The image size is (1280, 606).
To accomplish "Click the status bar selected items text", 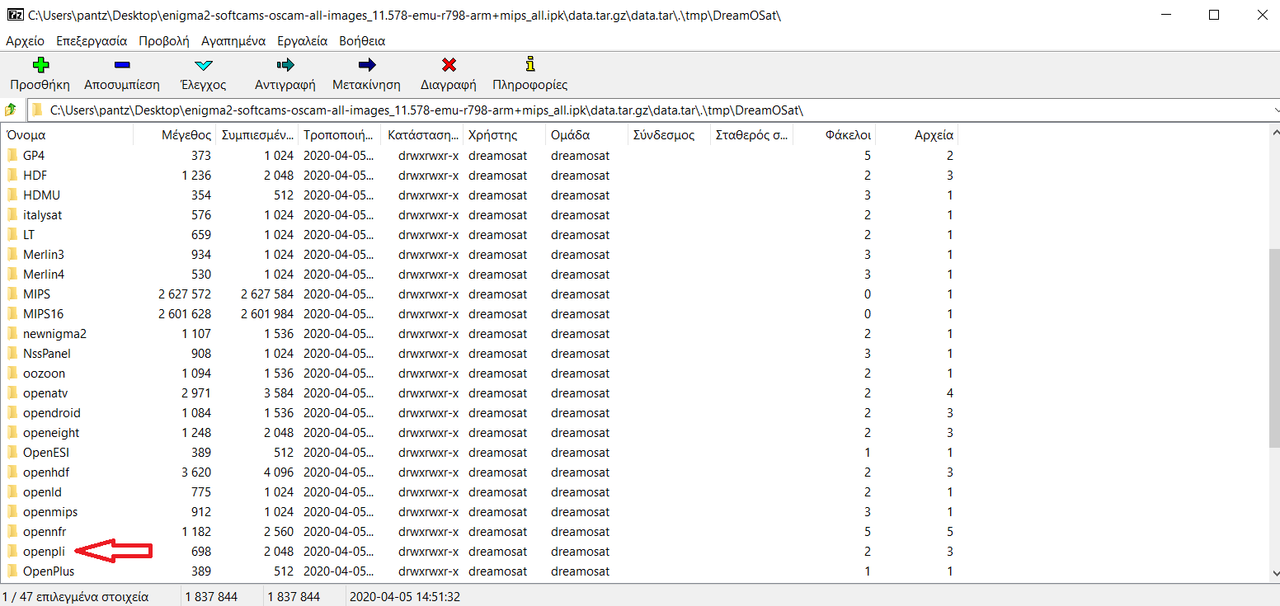I will coord(76,596).
